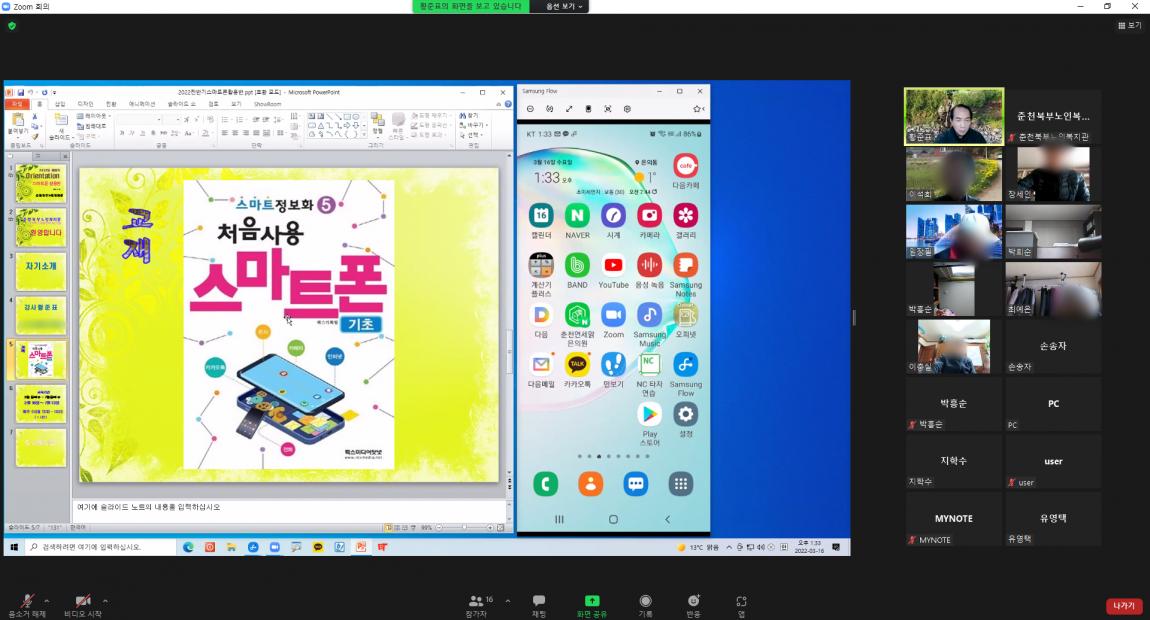Click Samsung Flow rotate screen icon
The width and height of the screenshot is (1150, 620).
click(549, 109)
